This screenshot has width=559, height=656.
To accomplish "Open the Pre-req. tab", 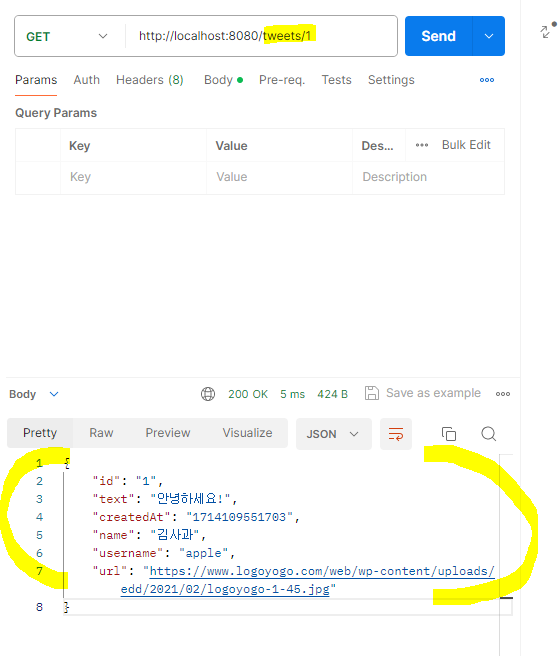I will [282, 80].
